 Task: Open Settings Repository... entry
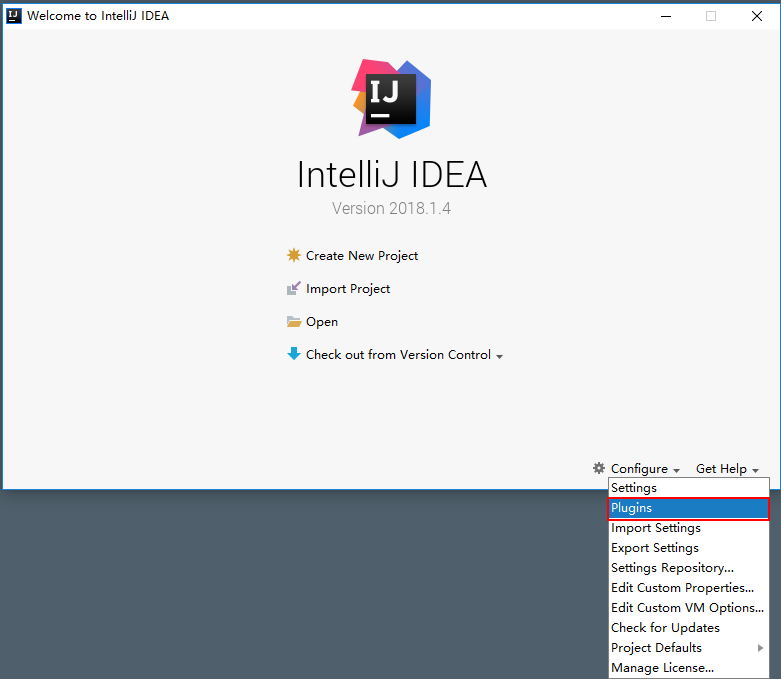coord(689,568)
